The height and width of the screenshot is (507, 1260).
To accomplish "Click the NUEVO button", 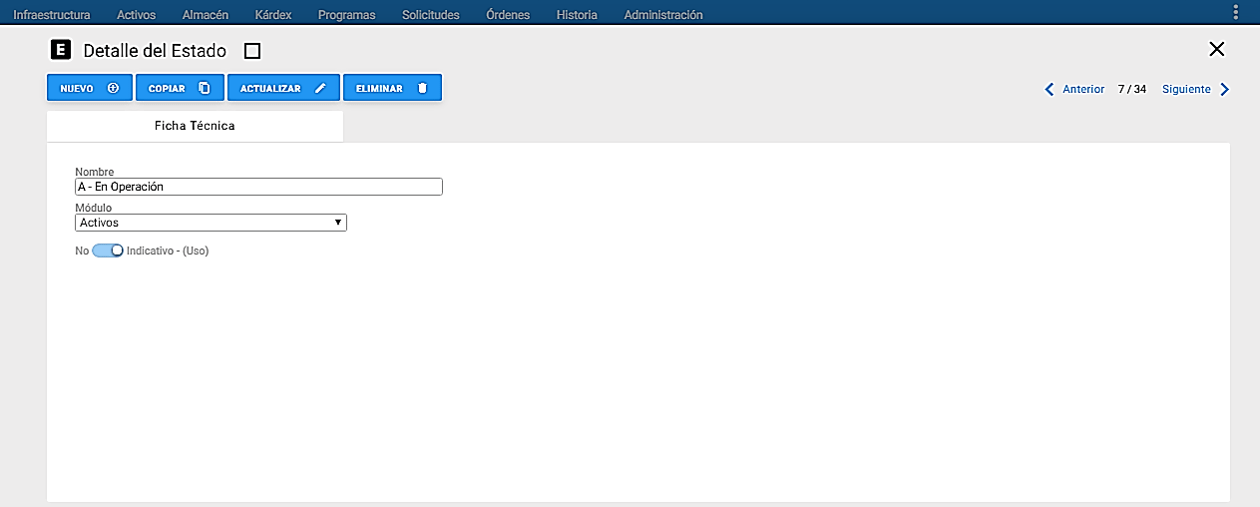I will pyautogui.click(x=90, y=88).
